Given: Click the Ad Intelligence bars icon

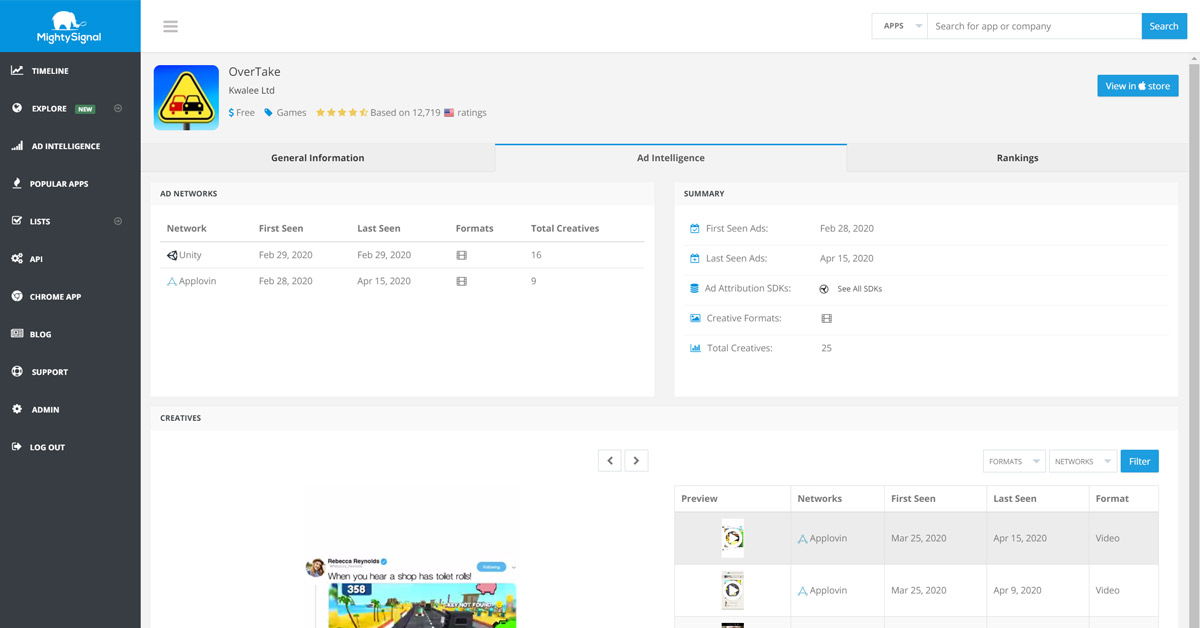Looking at the screenshot, I should tap(17, 146).
